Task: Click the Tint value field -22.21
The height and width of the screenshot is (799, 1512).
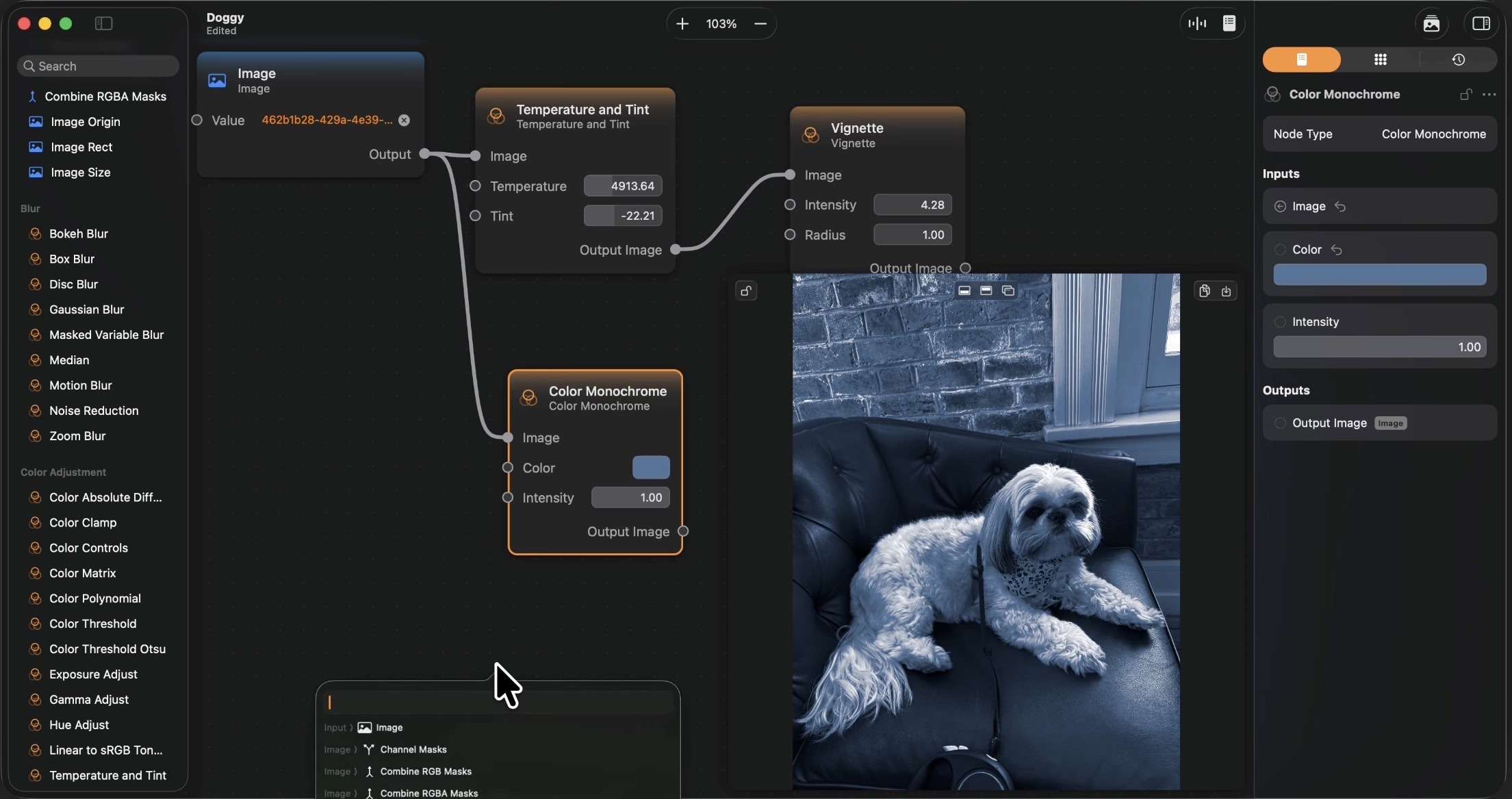Action: [x=623, y=216]
